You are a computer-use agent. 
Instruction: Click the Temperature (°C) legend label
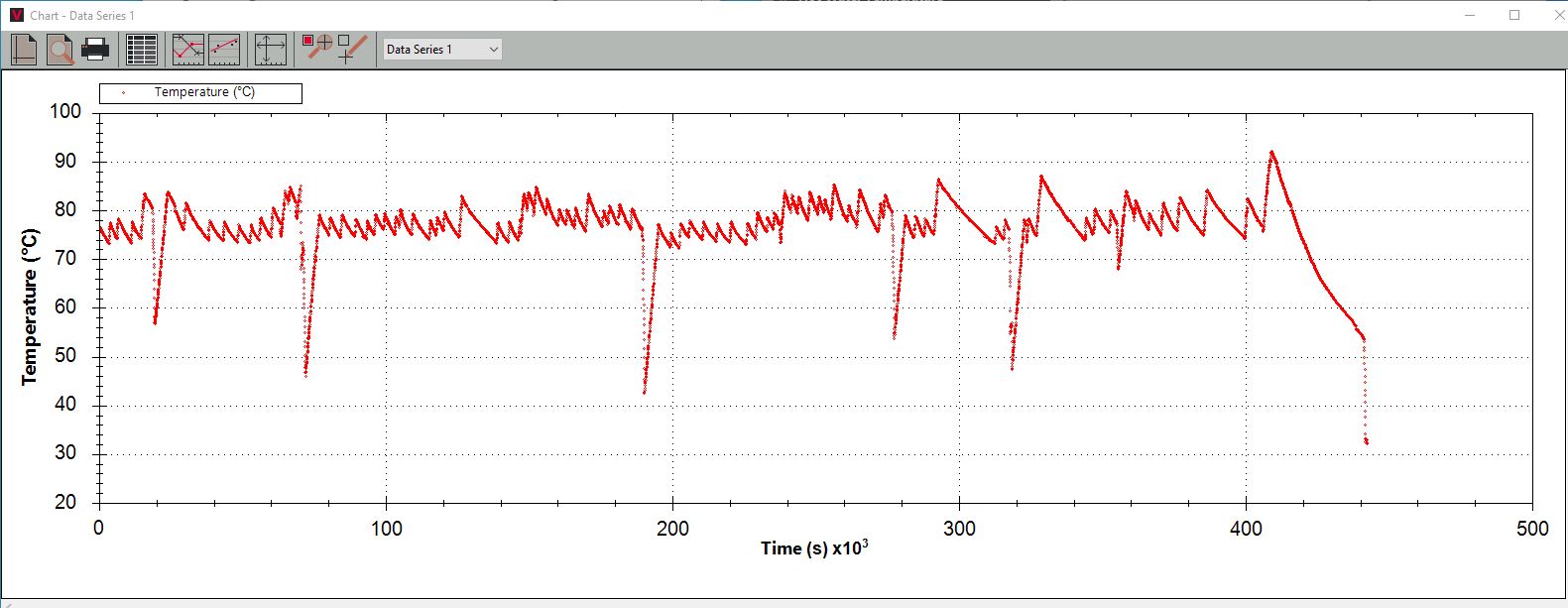click(x=204, y=92)
